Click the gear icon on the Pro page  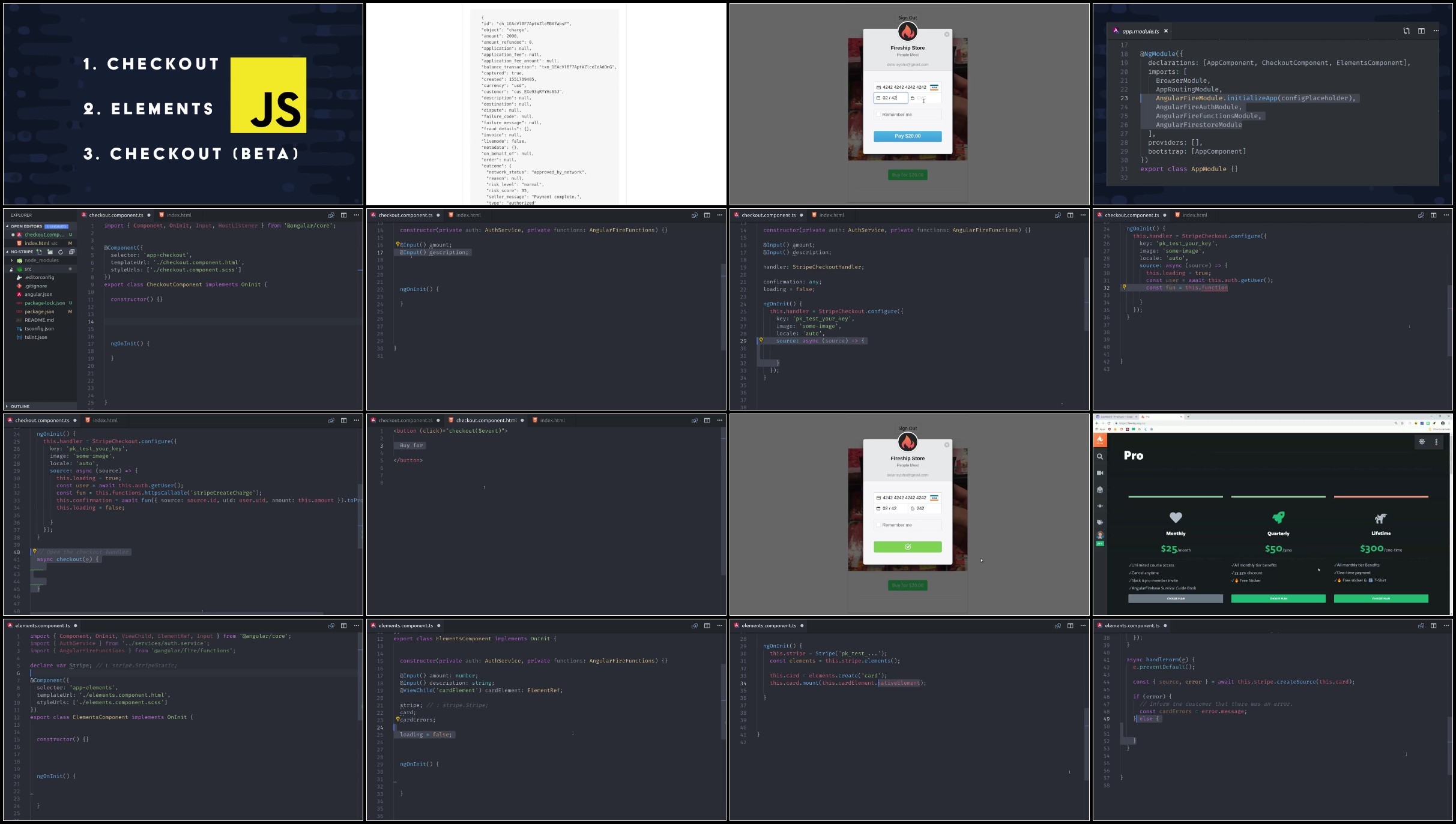1422,442
